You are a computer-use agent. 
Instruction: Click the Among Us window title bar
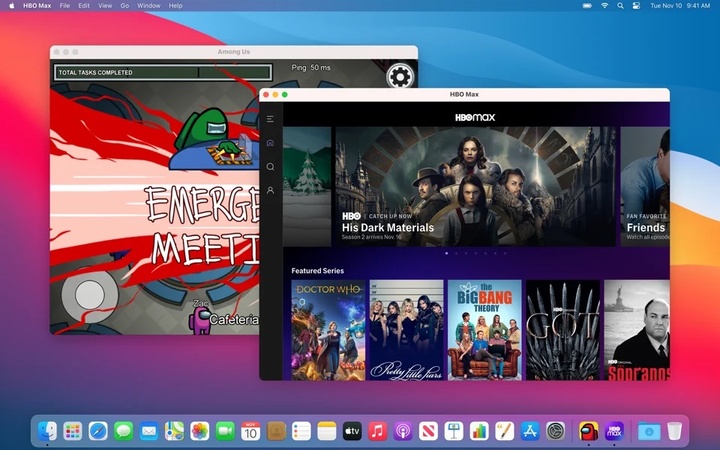[234, 52]
